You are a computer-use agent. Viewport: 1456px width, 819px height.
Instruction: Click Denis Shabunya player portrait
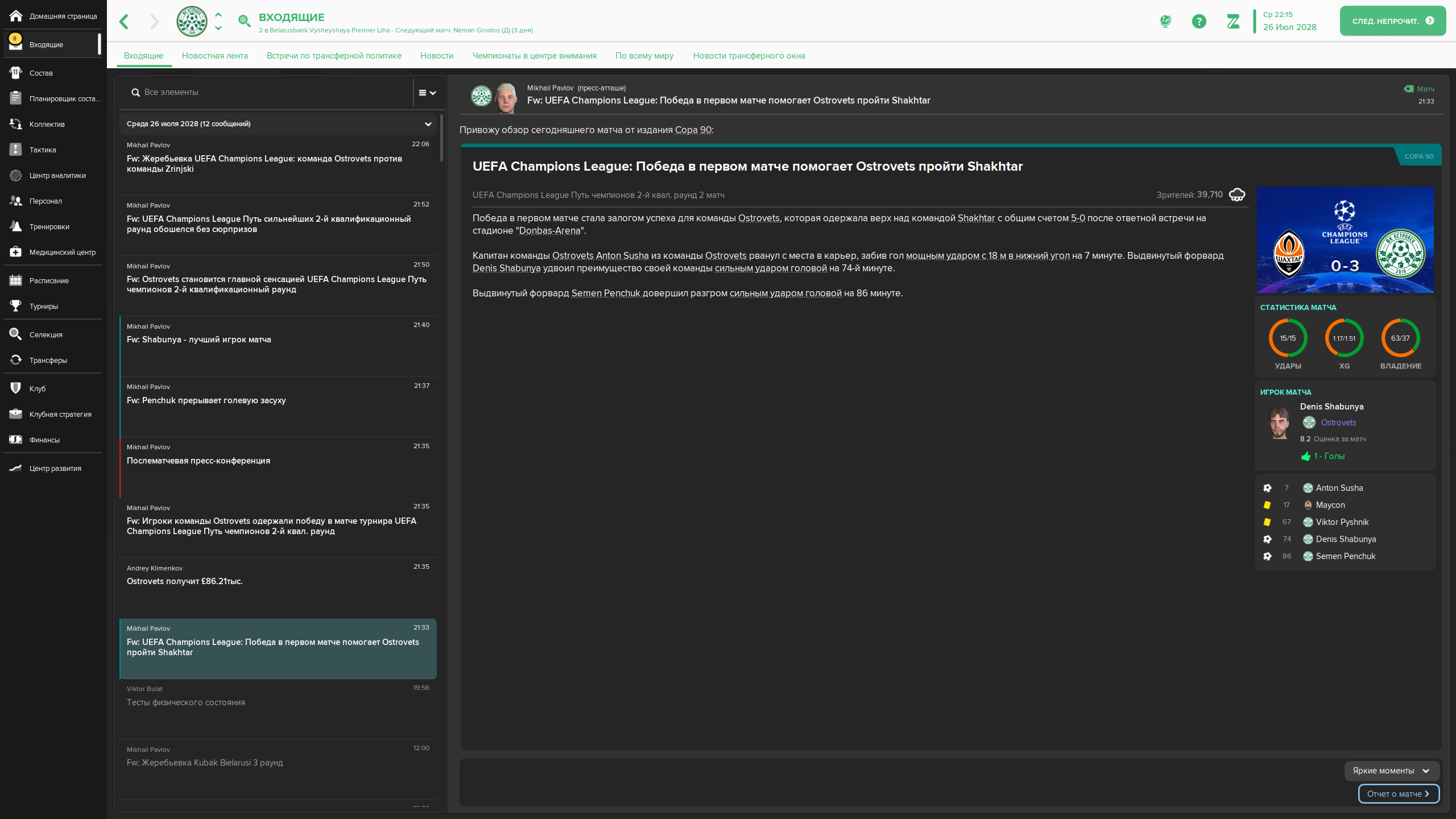(x=1279, y=423)
